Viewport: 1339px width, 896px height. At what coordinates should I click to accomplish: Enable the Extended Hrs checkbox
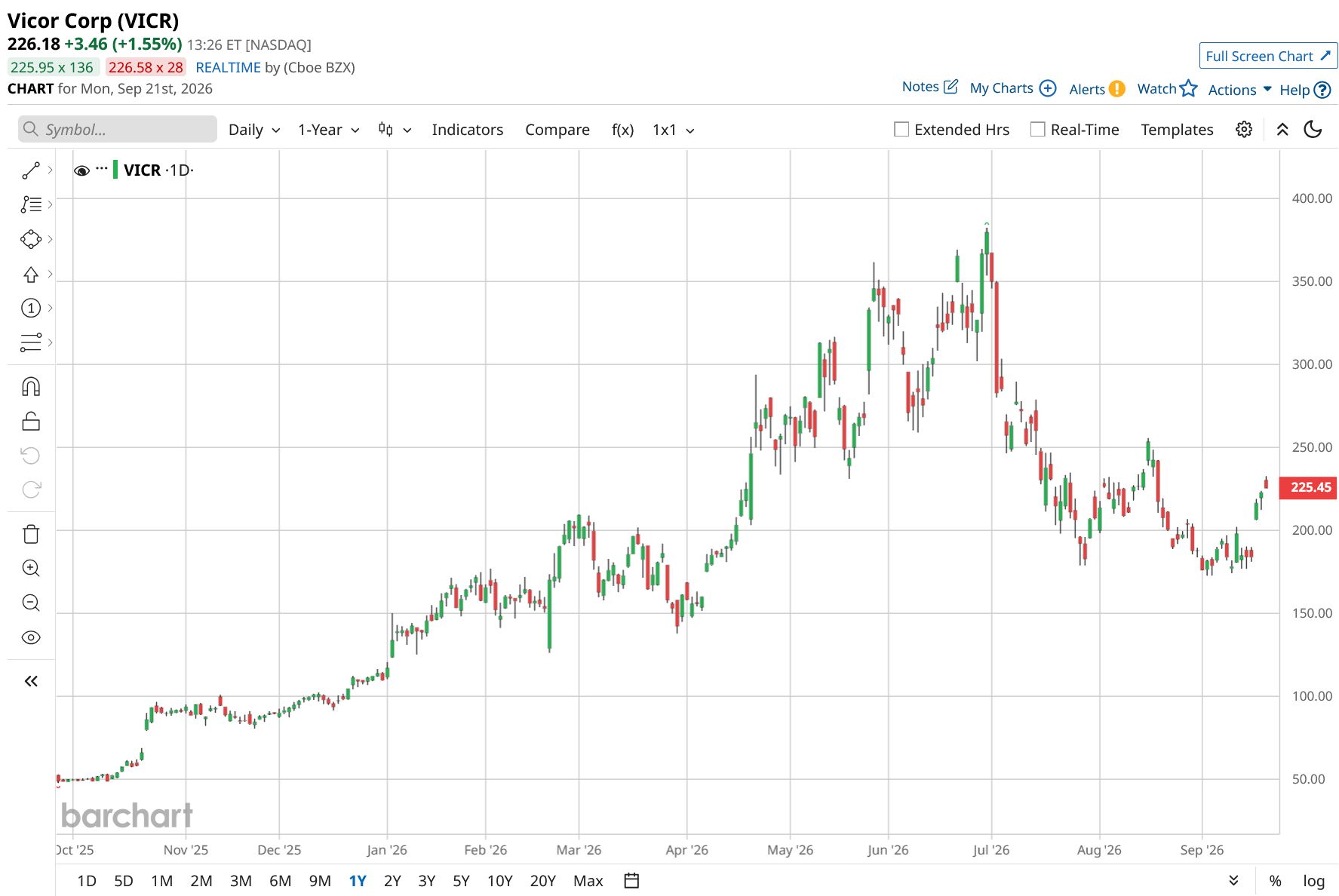(x=901, y=130)
